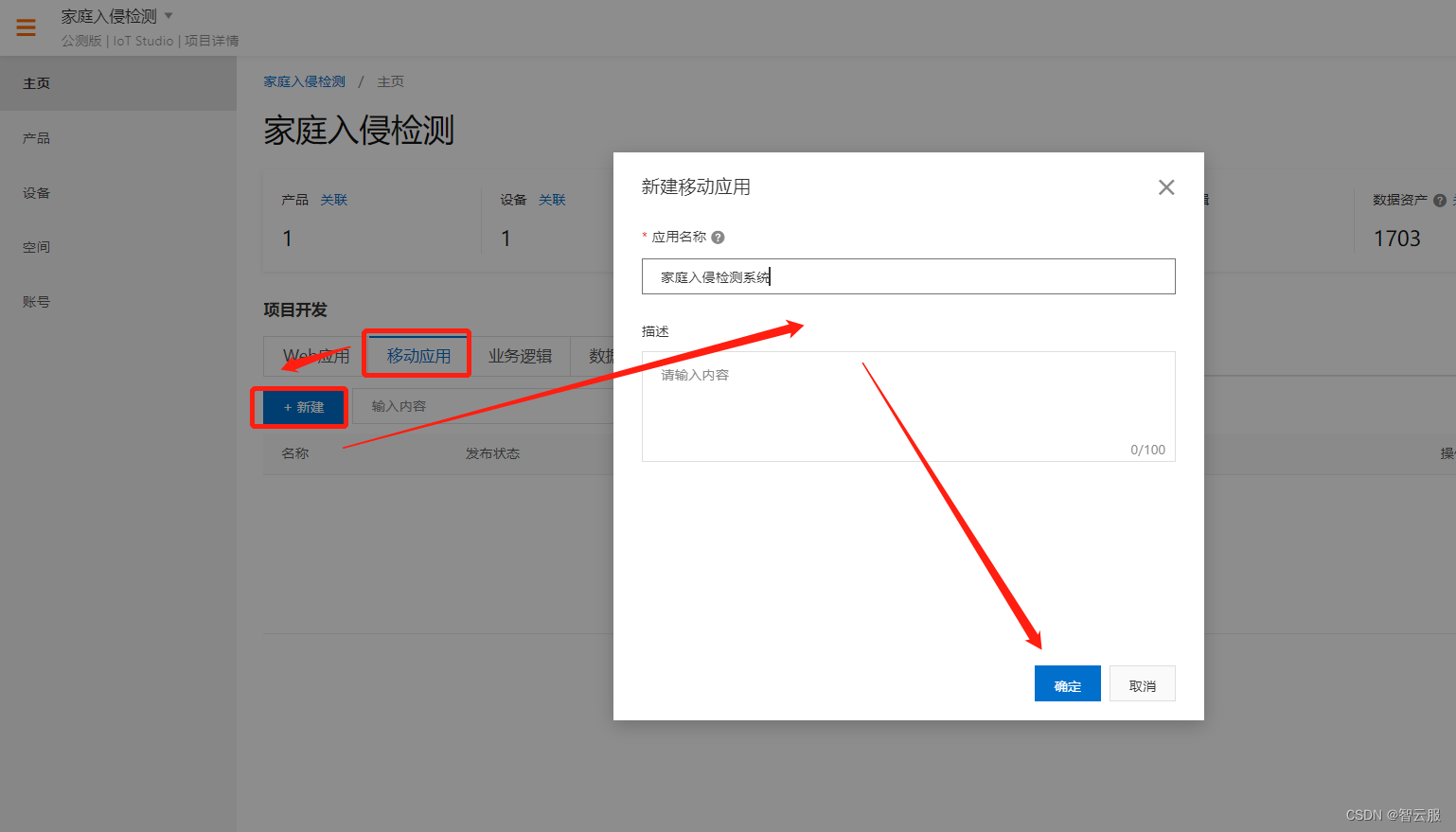Switch to the 移动应用 tab

418,356
